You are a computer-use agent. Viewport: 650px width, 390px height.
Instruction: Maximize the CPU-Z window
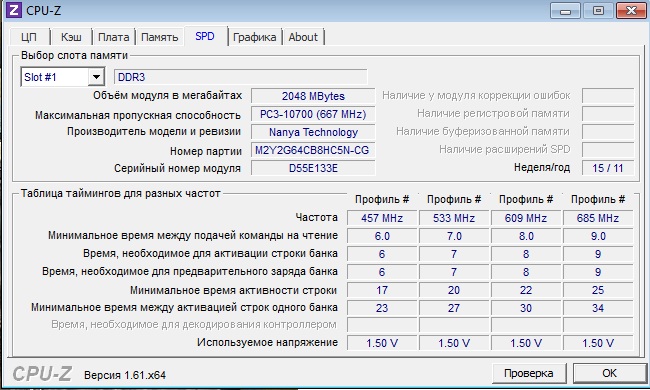click(598, 11)
